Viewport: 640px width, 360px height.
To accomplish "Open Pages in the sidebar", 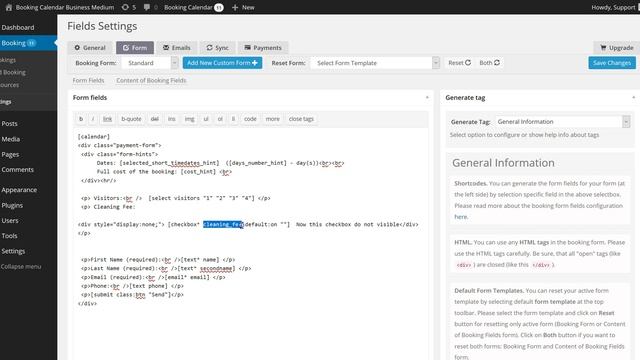I will tap(10, 154).
